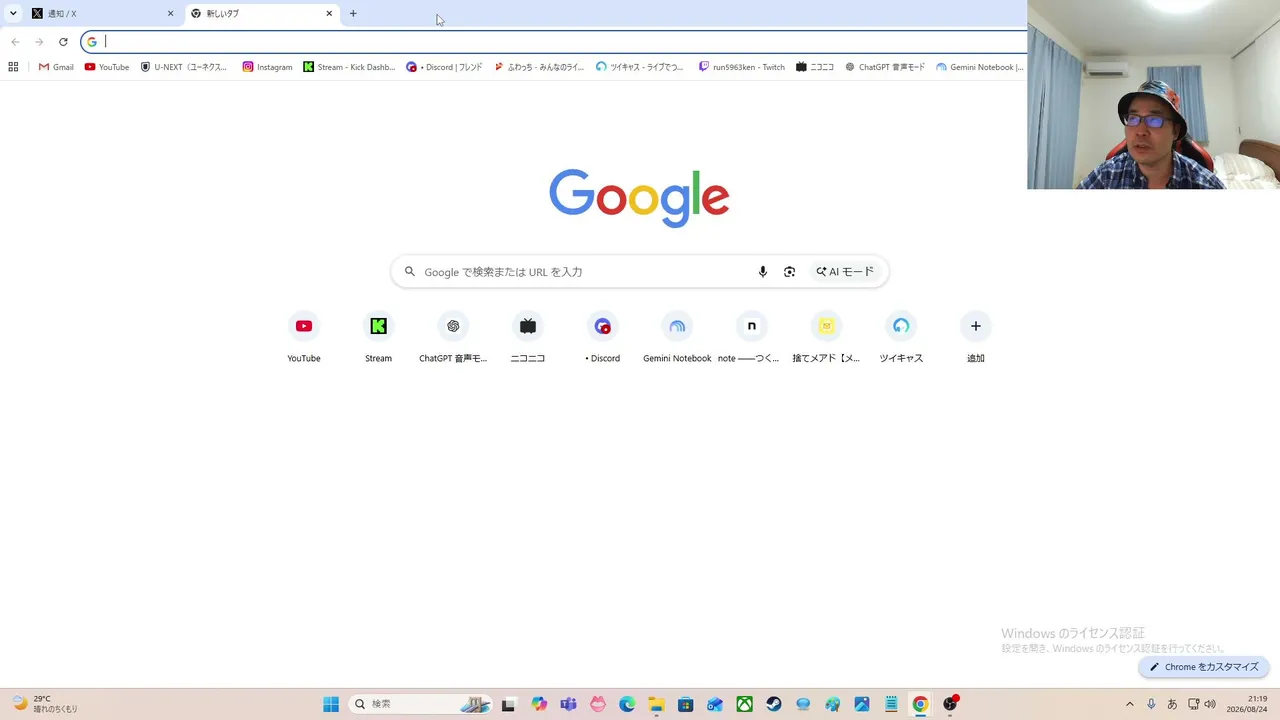The height and width of the screenshot is (720, 1280).
Task: Open the Windows Start menu
Action: (331, 704)
